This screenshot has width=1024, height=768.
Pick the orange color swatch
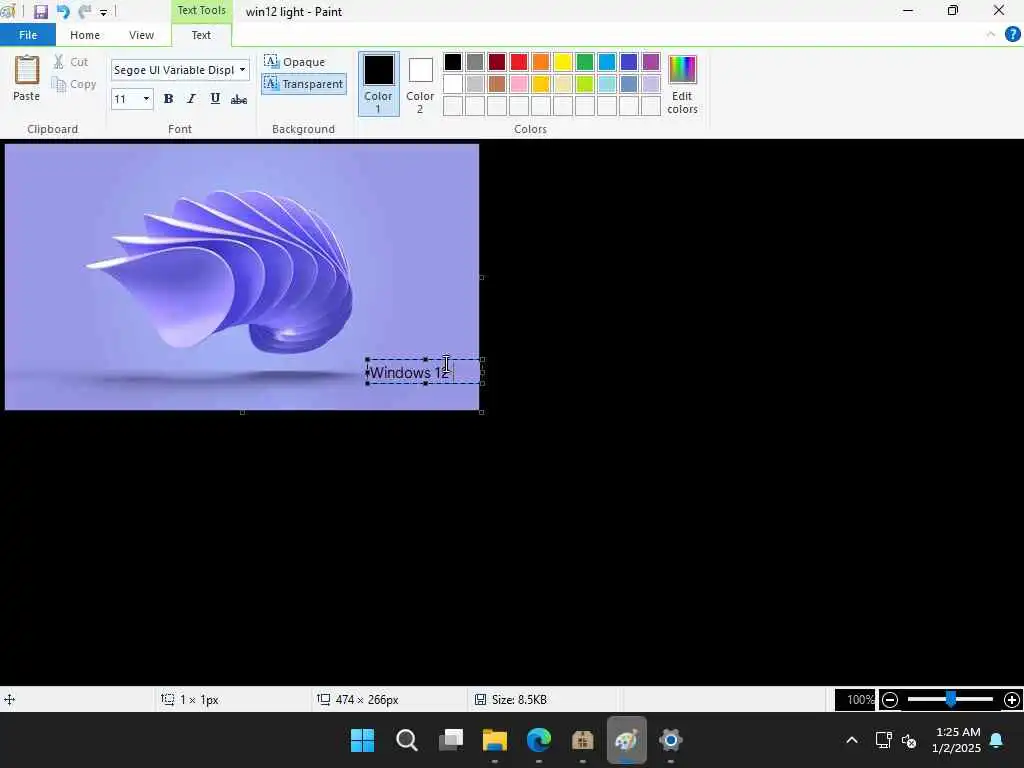(x=541, y=62)
